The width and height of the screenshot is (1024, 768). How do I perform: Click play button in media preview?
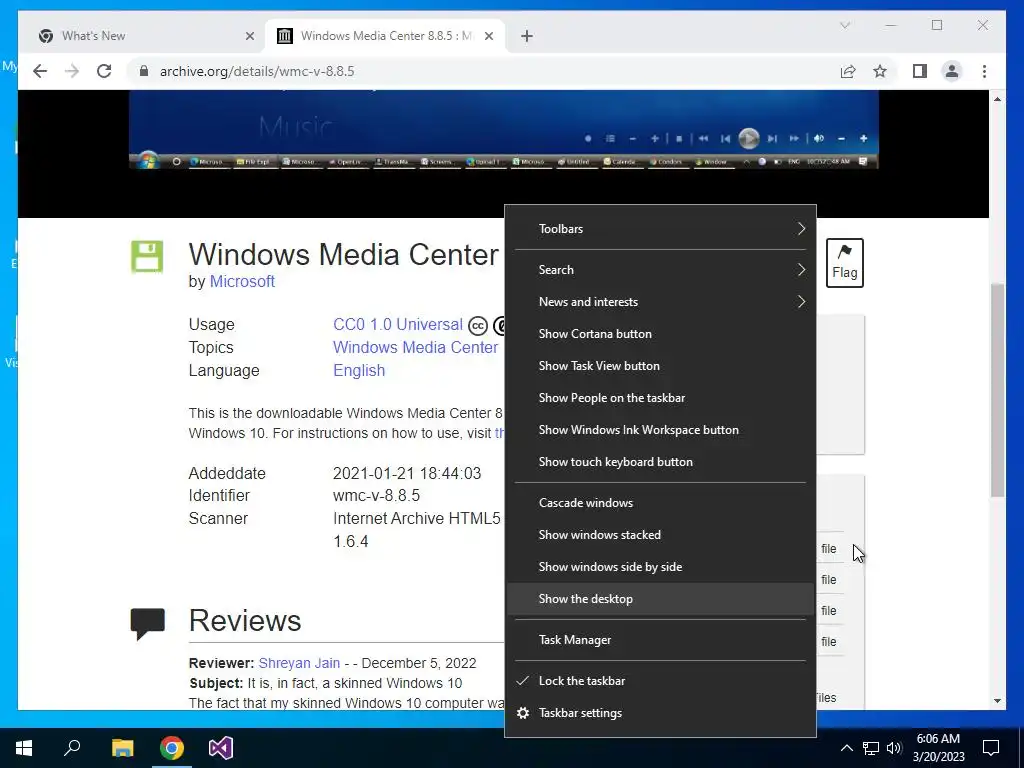click(748, 138)
